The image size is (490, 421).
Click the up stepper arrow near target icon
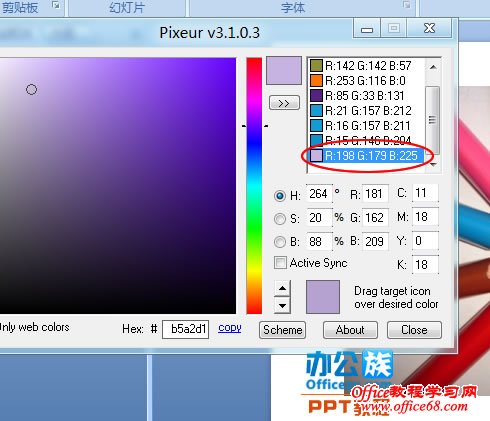(x=282, y=288)
